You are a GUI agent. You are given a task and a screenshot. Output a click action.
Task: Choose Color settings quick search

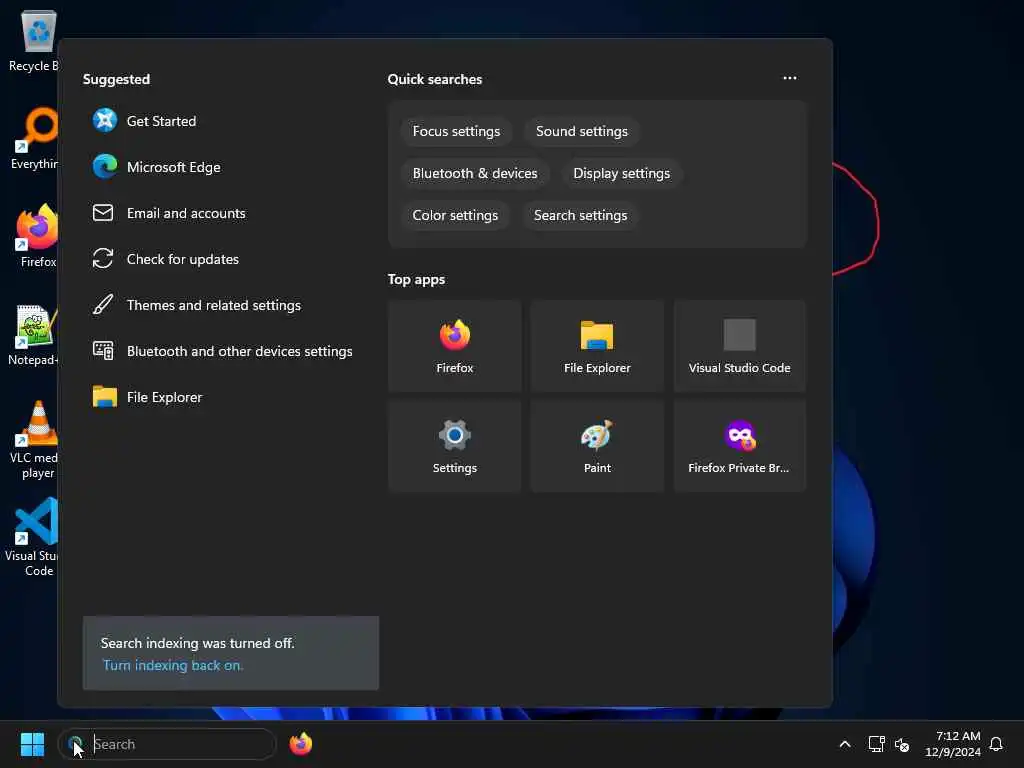[455, 215]
